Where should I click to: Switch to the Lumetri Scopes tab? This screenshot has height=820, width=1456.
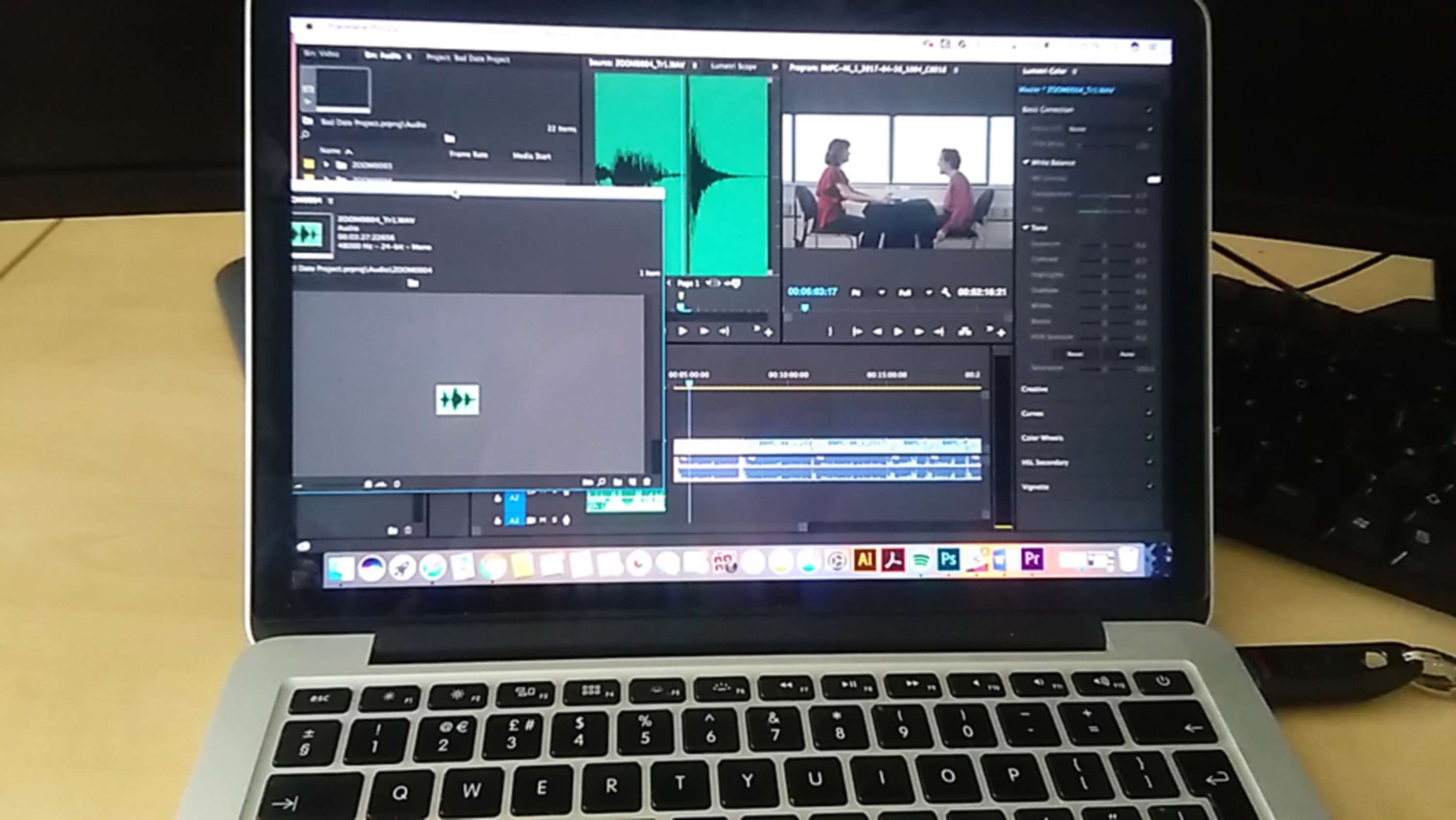point(734,66)
